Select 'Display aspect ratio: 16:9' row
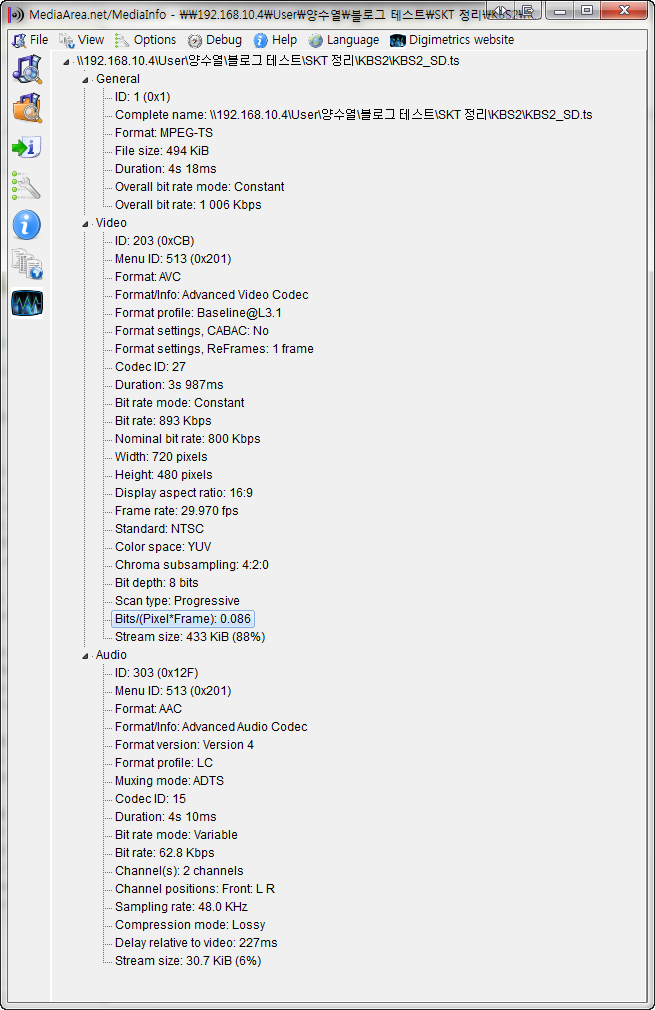 [184, 493]
